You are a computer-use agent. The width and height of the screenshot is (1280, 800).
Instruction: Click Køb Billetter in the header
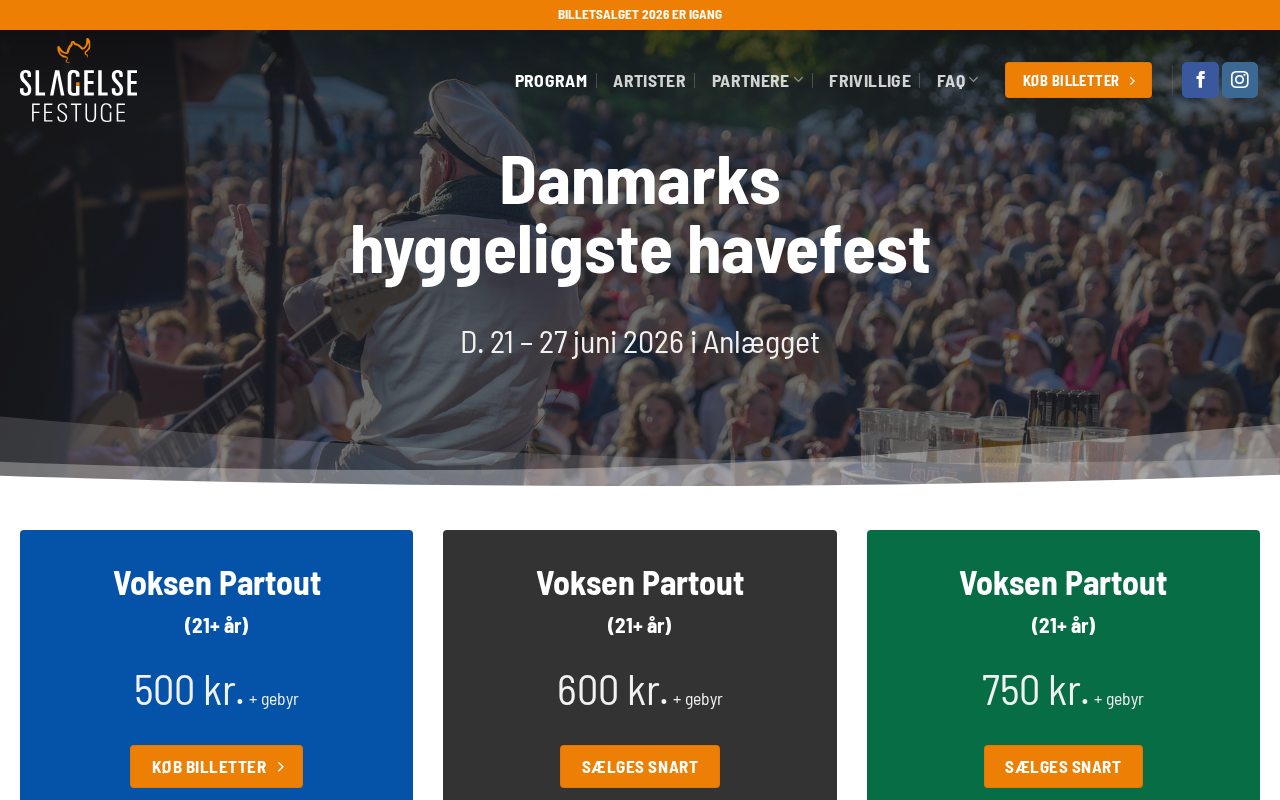(1078, 80)
